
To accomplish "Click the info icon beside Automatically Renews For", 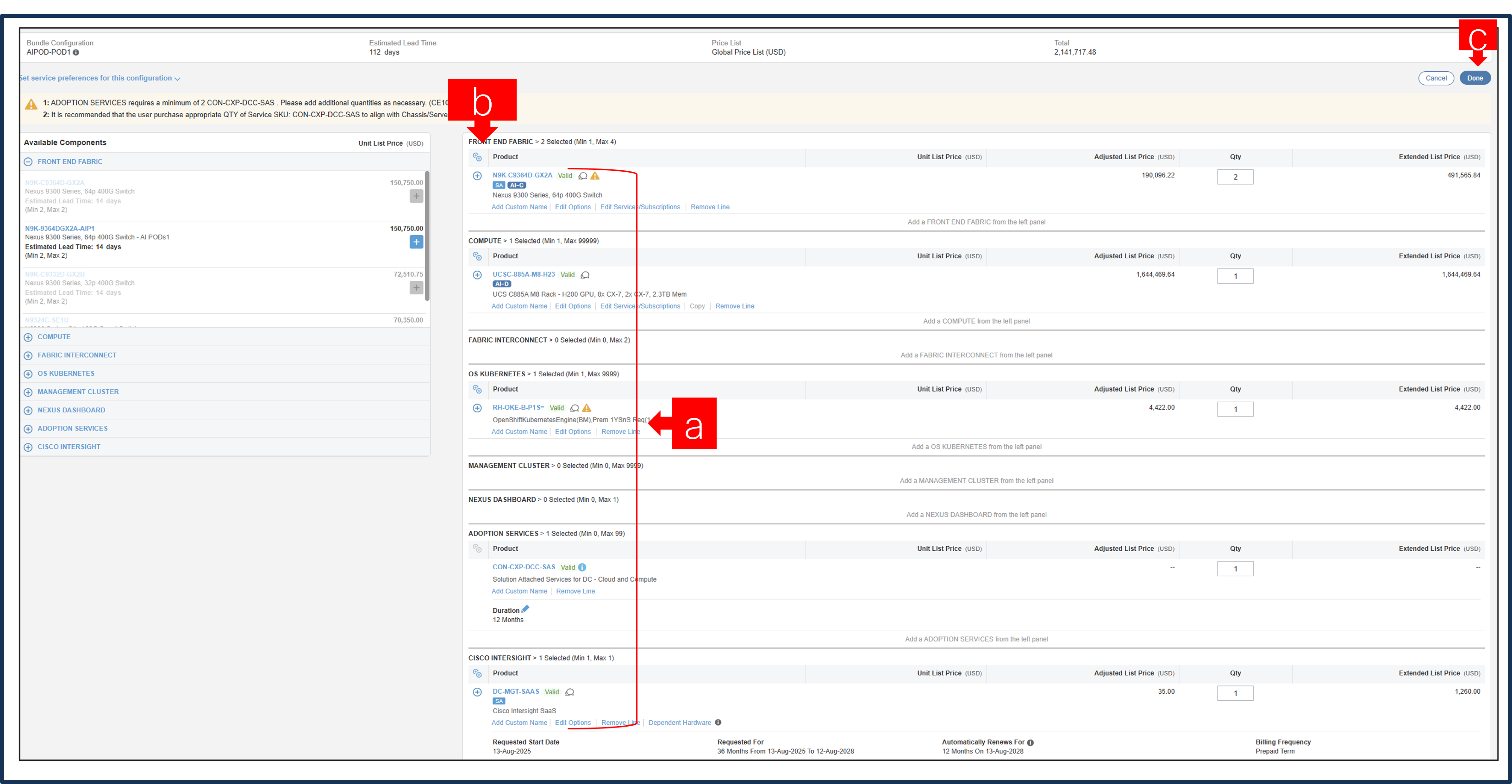I will coord(1030,742).
